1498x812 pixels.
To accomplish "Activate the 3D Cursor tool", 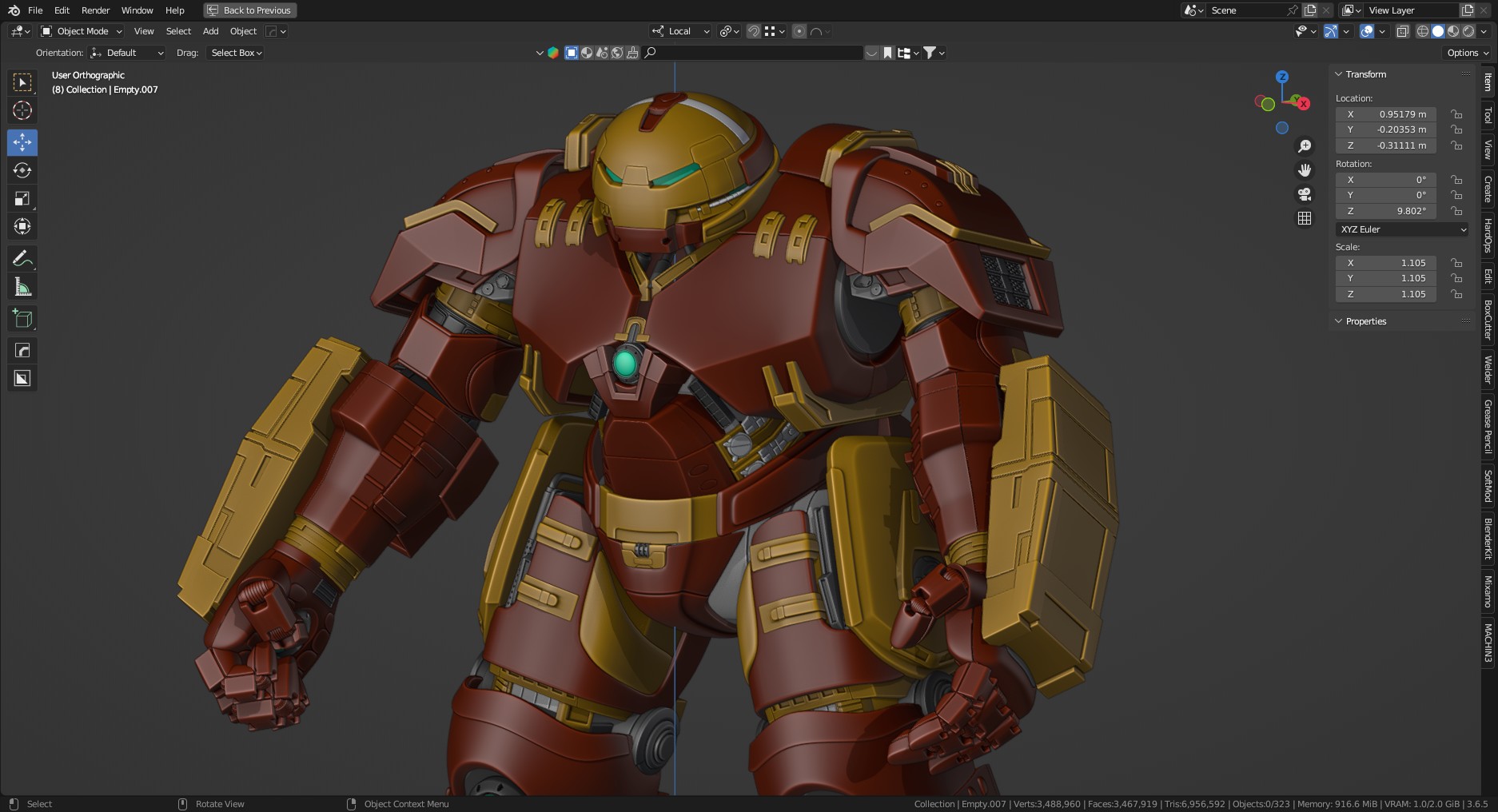I will 22,110.
